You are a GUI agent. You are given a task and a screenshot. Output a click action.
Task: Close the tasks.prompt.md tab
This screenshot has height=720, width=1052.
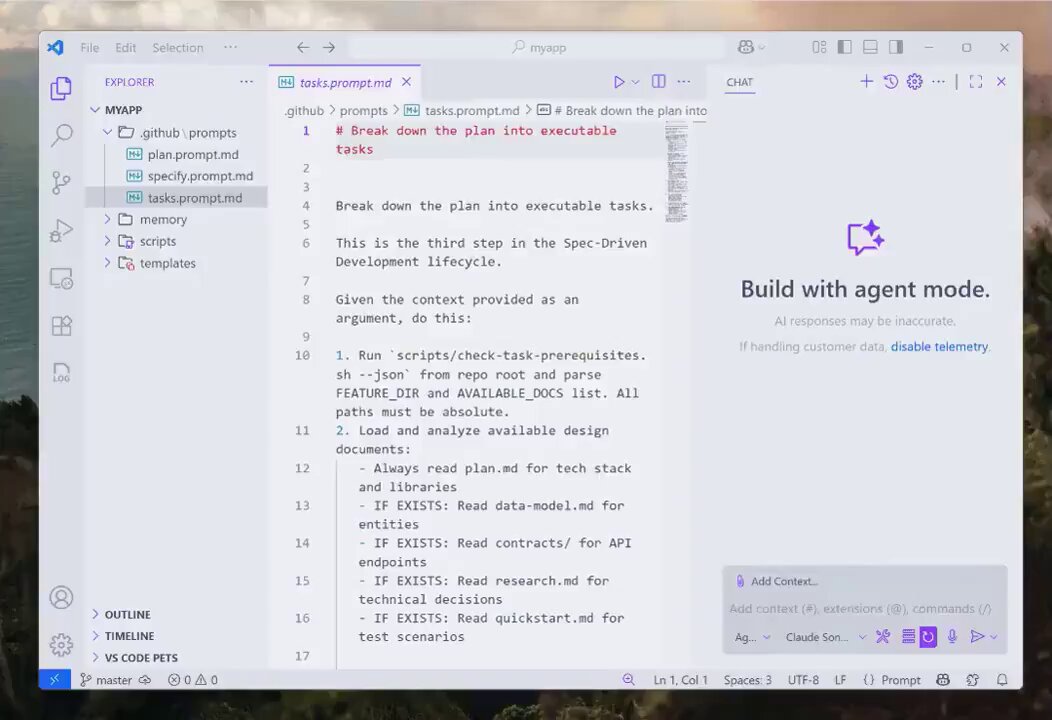(407, 82)
